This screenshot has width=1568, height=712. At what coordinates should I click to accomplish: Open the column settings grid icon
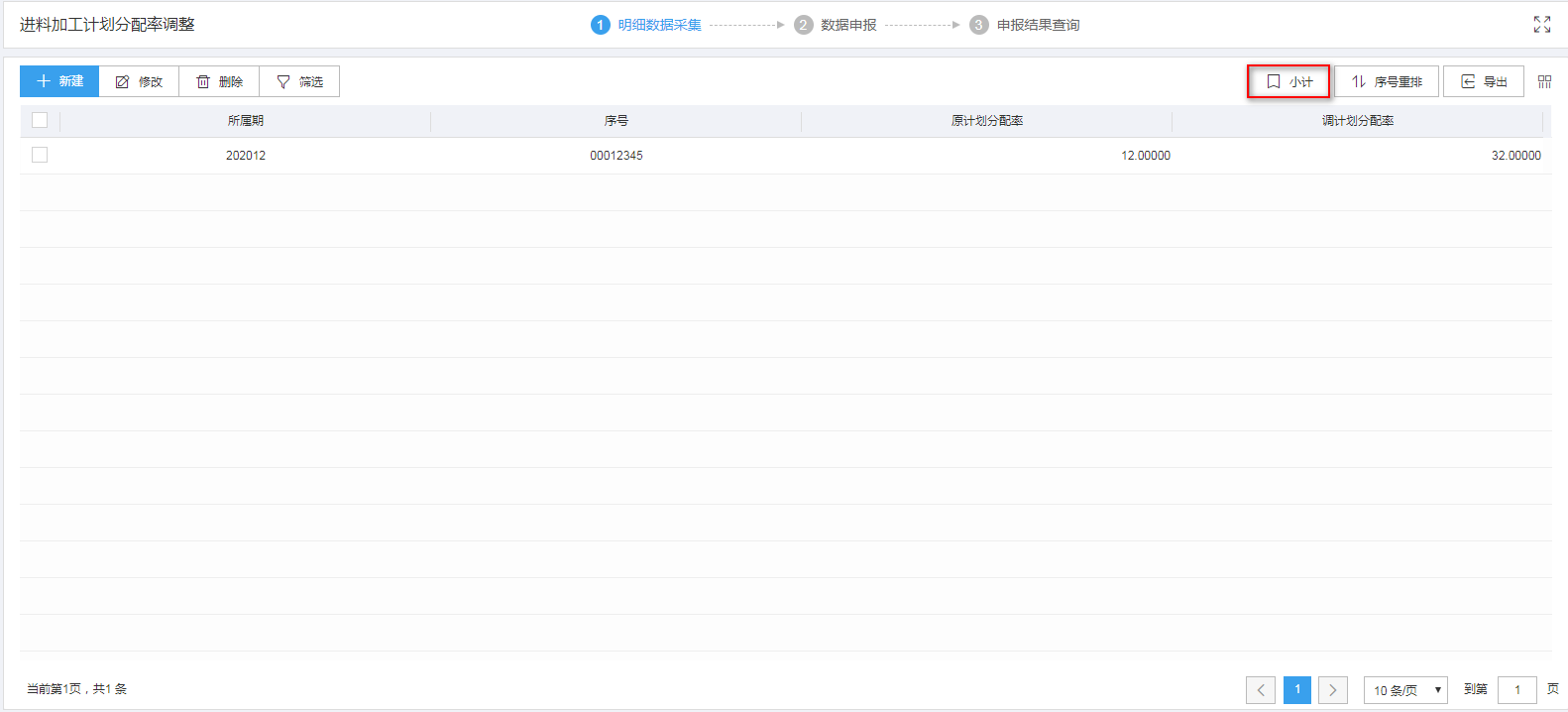[x=1544, y=81]
